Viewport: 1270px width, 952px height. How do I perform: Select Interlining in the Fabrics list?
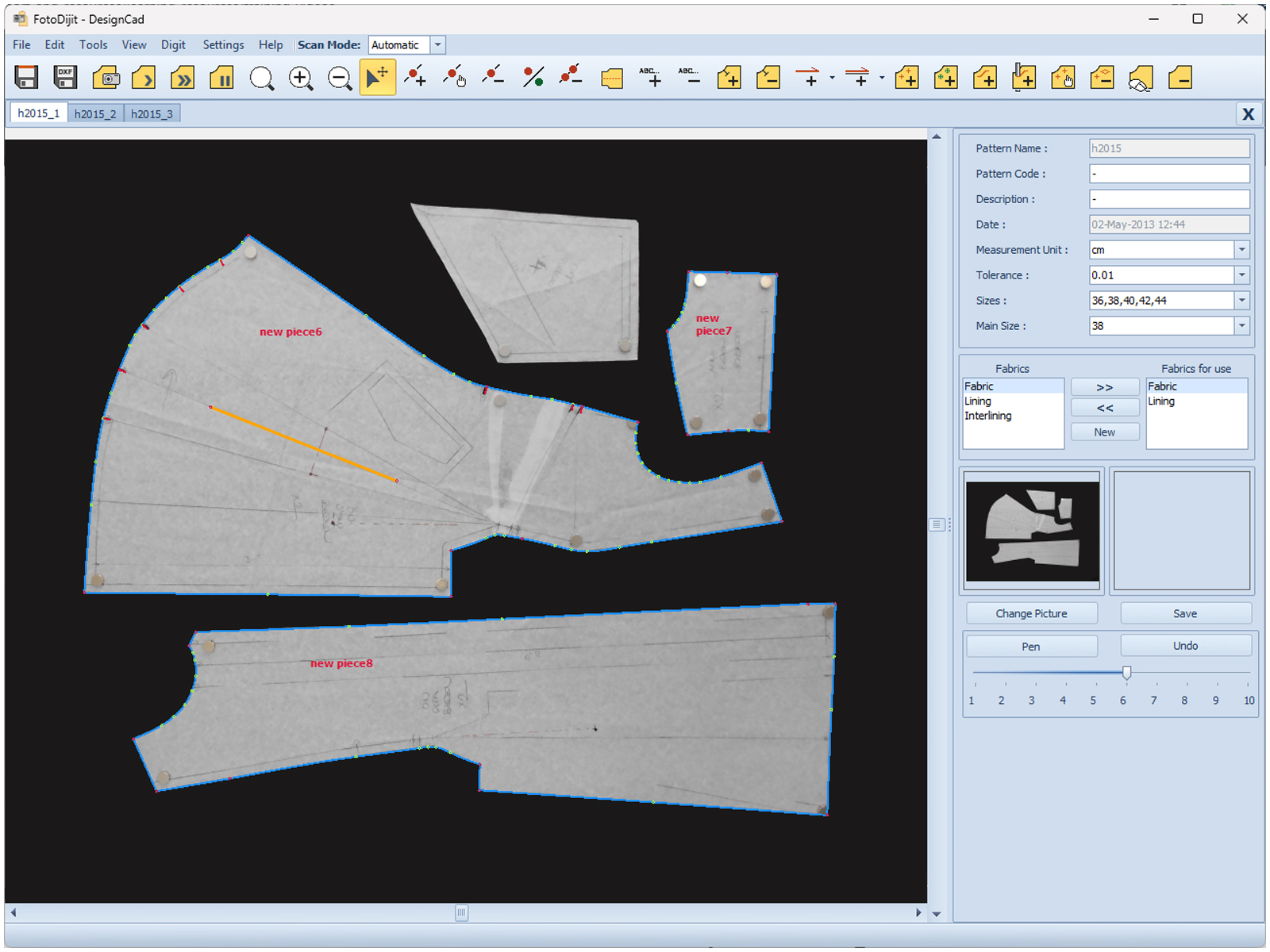point(987,416)
